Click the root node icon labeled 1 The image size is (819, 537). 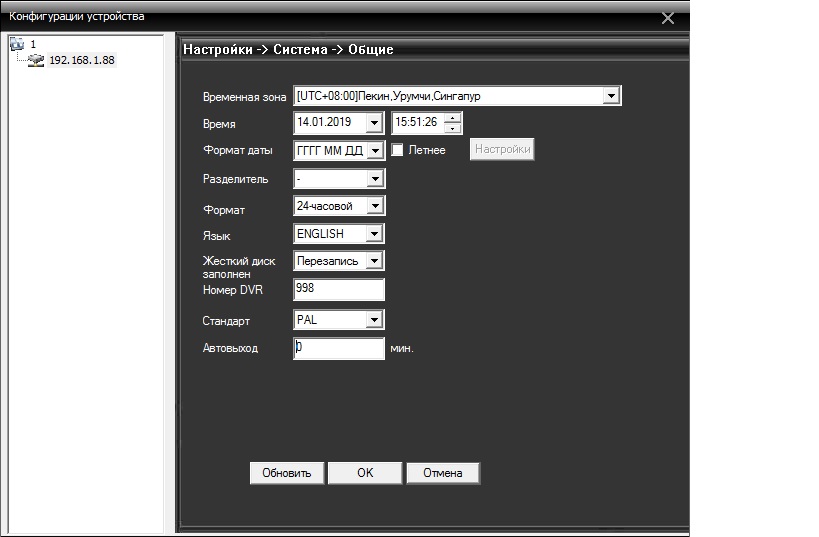pyautogui.click(x=16, y=45)
